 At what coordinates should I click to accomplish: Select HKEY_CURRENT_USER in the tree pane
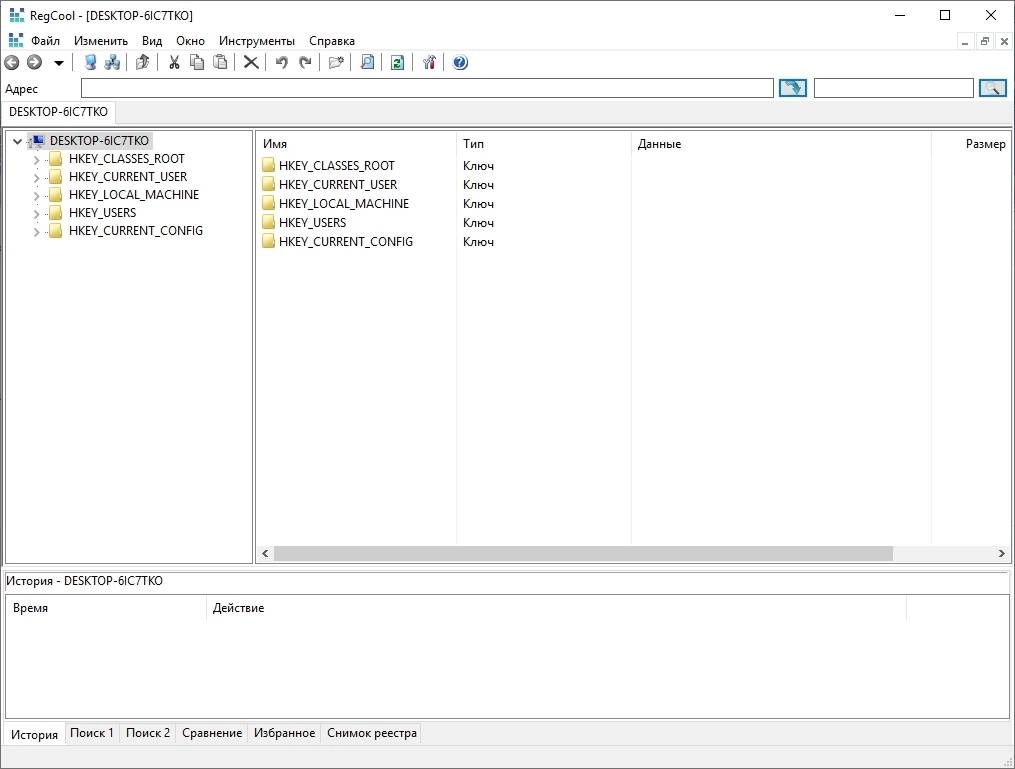128,177
